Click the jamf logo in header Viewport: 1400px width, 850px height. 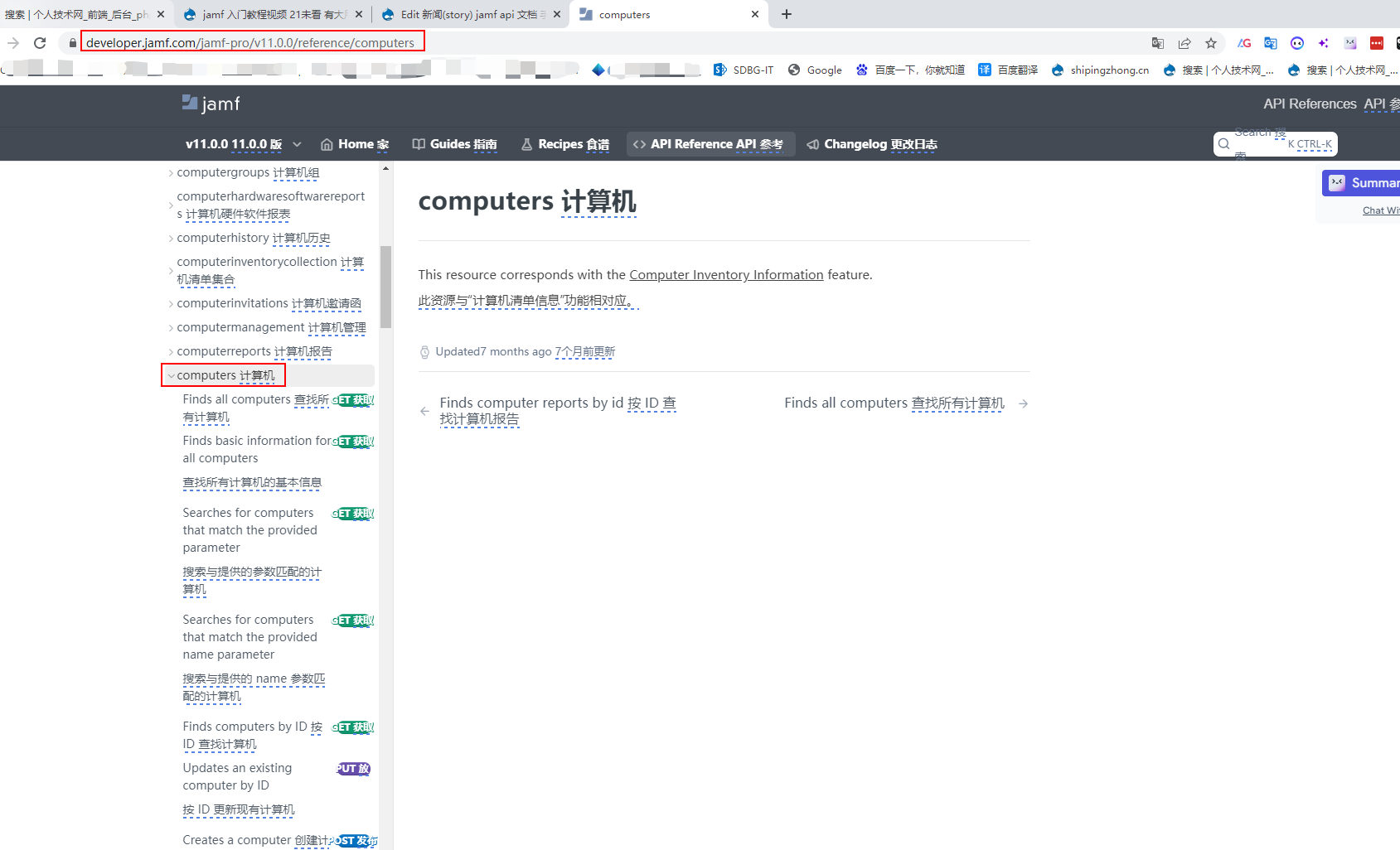[x=211, y=104]
